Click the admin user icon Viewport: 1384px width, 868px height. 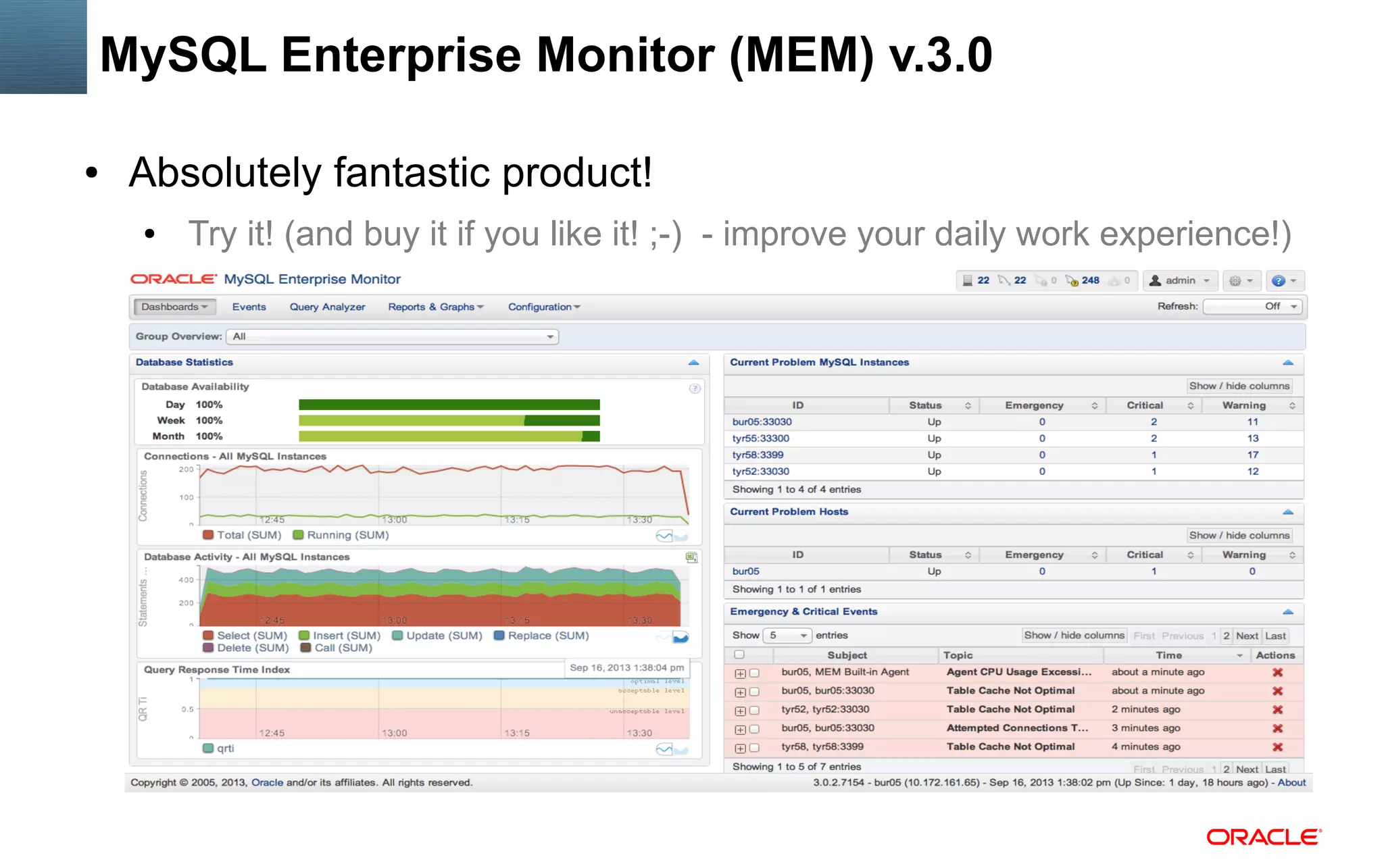click(x=1156, y=280)
